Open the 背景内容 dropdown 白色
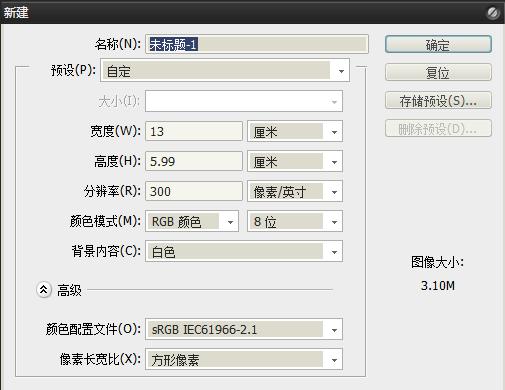 [x=244, y=251]
